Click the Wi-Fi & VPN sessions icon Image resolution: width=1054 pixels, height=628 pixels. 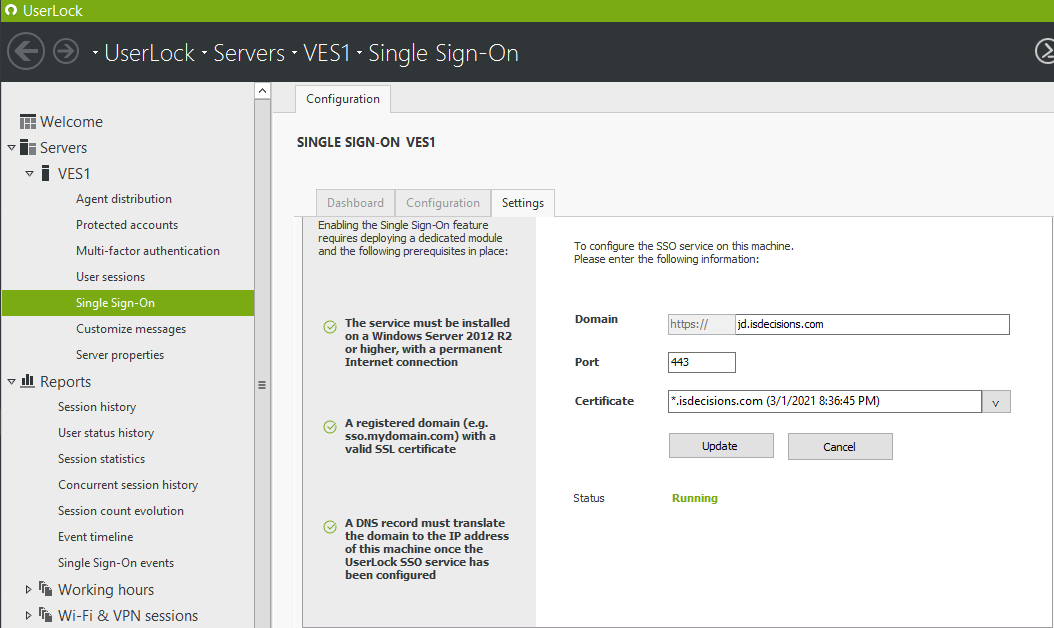(45, 615)
